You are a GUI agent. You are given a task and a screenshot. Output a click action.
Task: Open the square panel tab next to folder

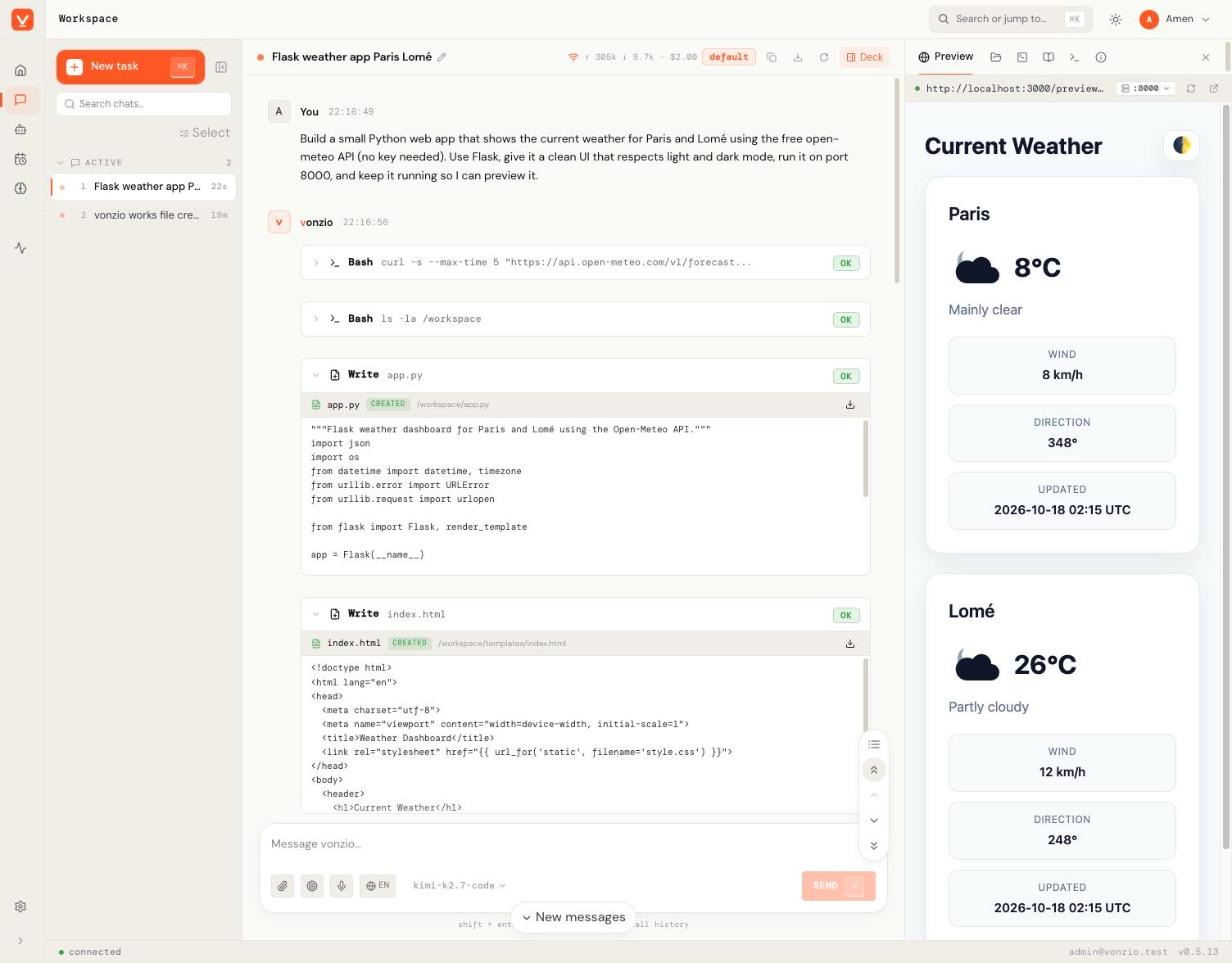pyautogui.click(x=1022, y=57)
